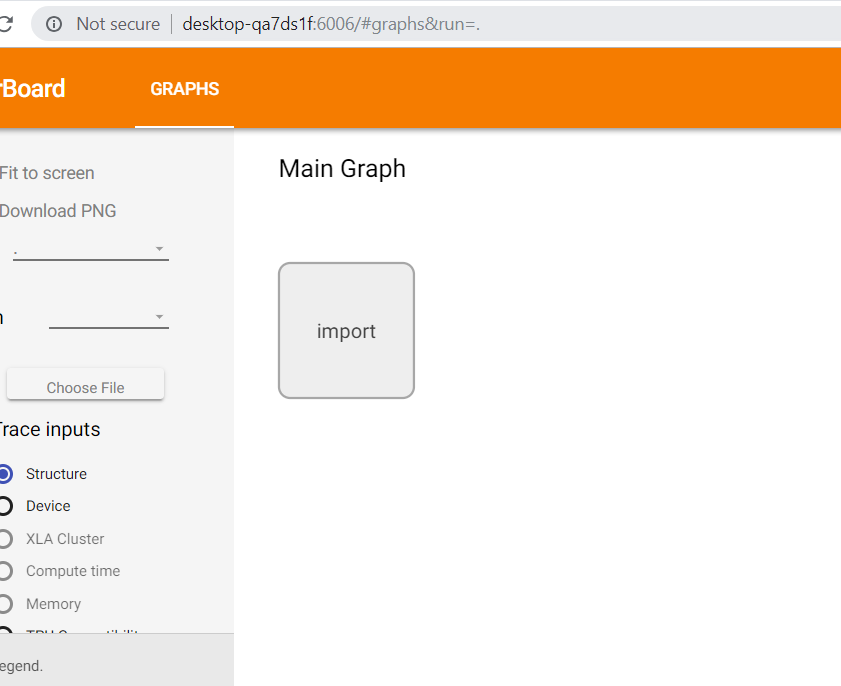The height and width of the screenshot is (686, 841).
Task: Click the 'Not secure' info icon
Action: (x=53, y=23)
